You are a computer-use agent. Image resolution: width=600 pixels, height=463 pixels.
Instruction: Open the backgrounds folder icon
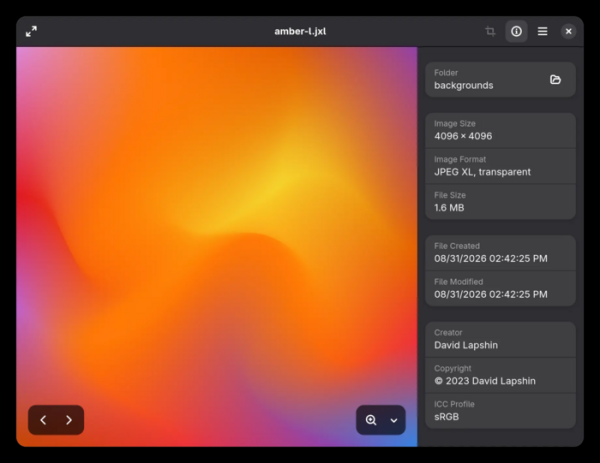coord(555,80)
